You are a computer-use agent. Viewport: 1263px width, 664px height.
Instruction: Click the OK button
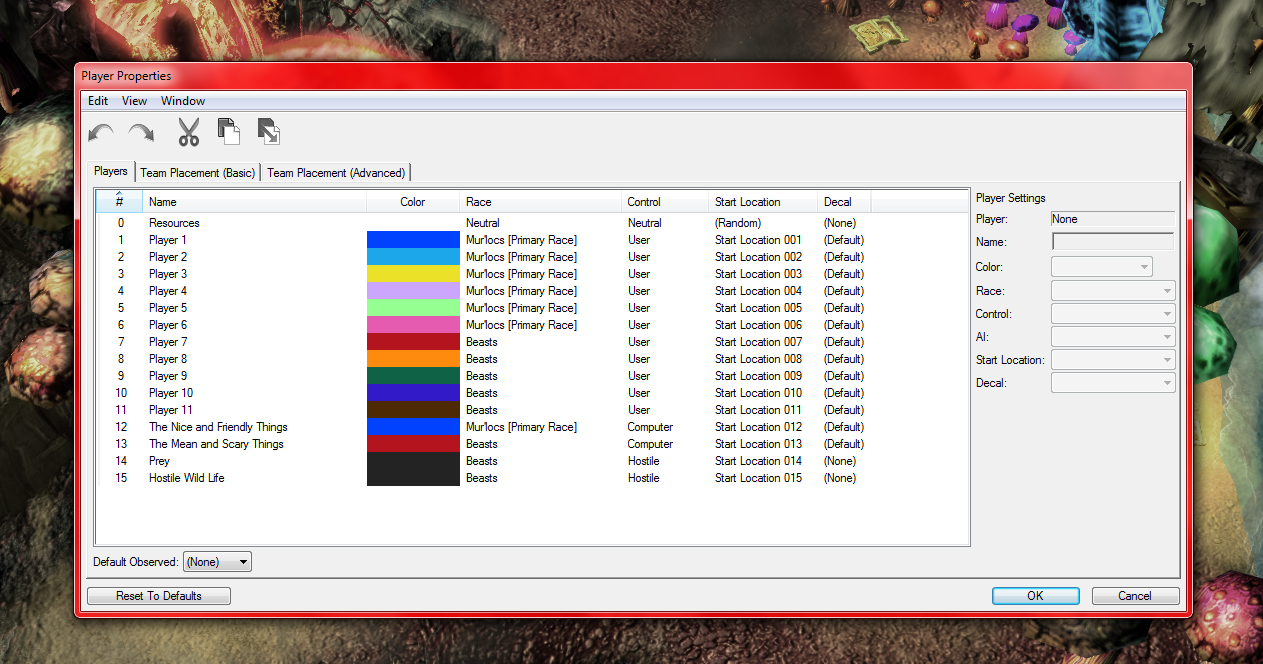[1035, 596]
